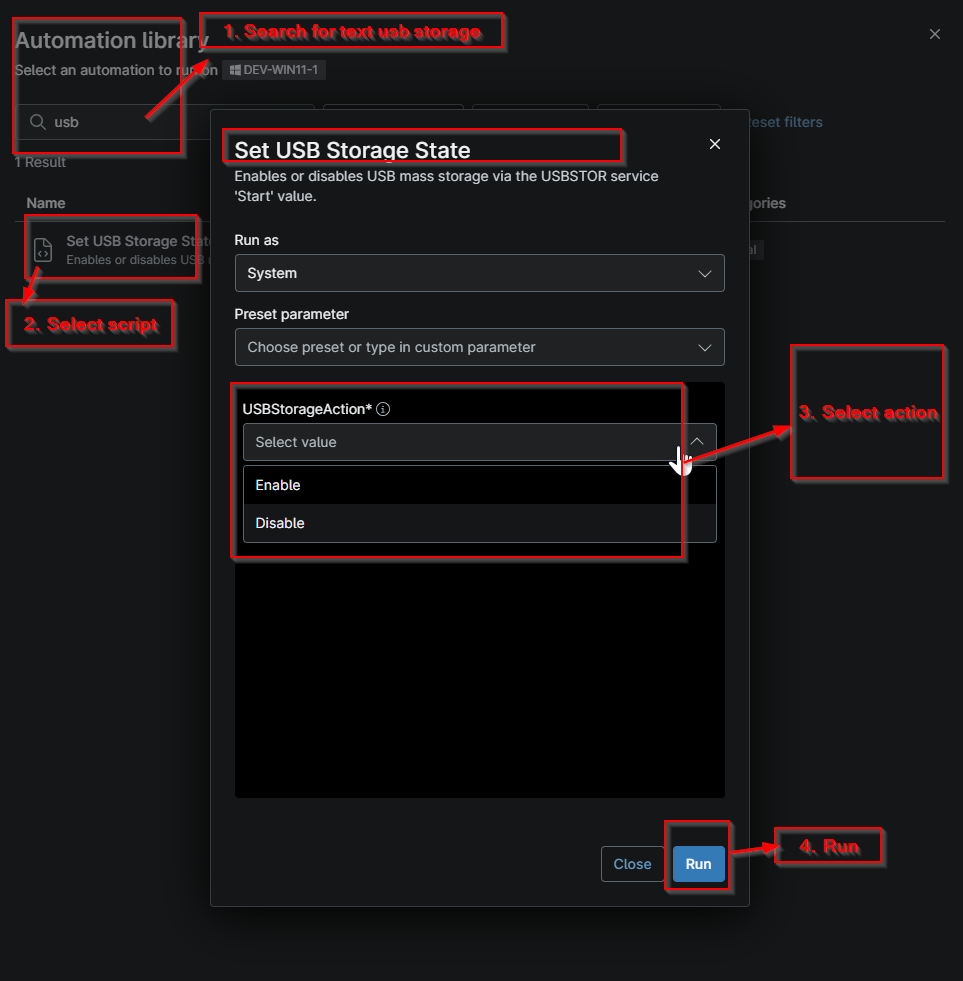Close the Automation library panel
Screen dimensions: 963x981
935,34
